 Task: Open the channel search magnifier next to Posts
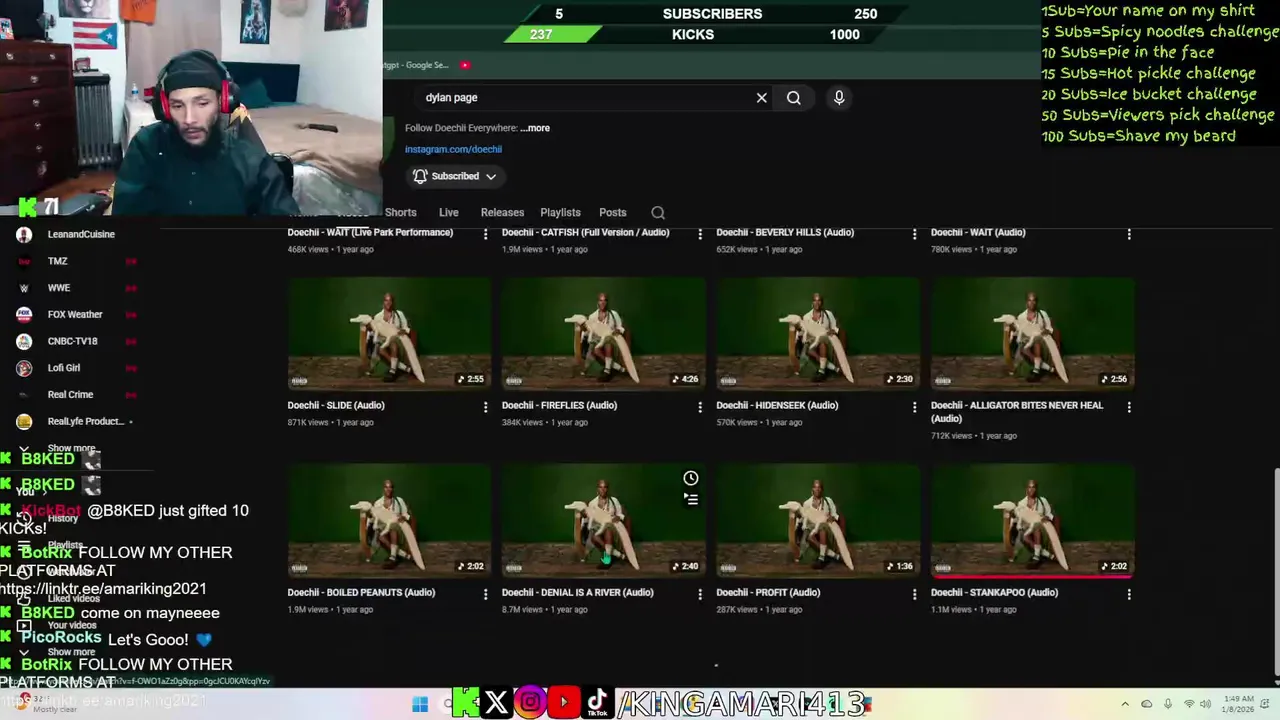pyautogui.click(x=658, y=212)
